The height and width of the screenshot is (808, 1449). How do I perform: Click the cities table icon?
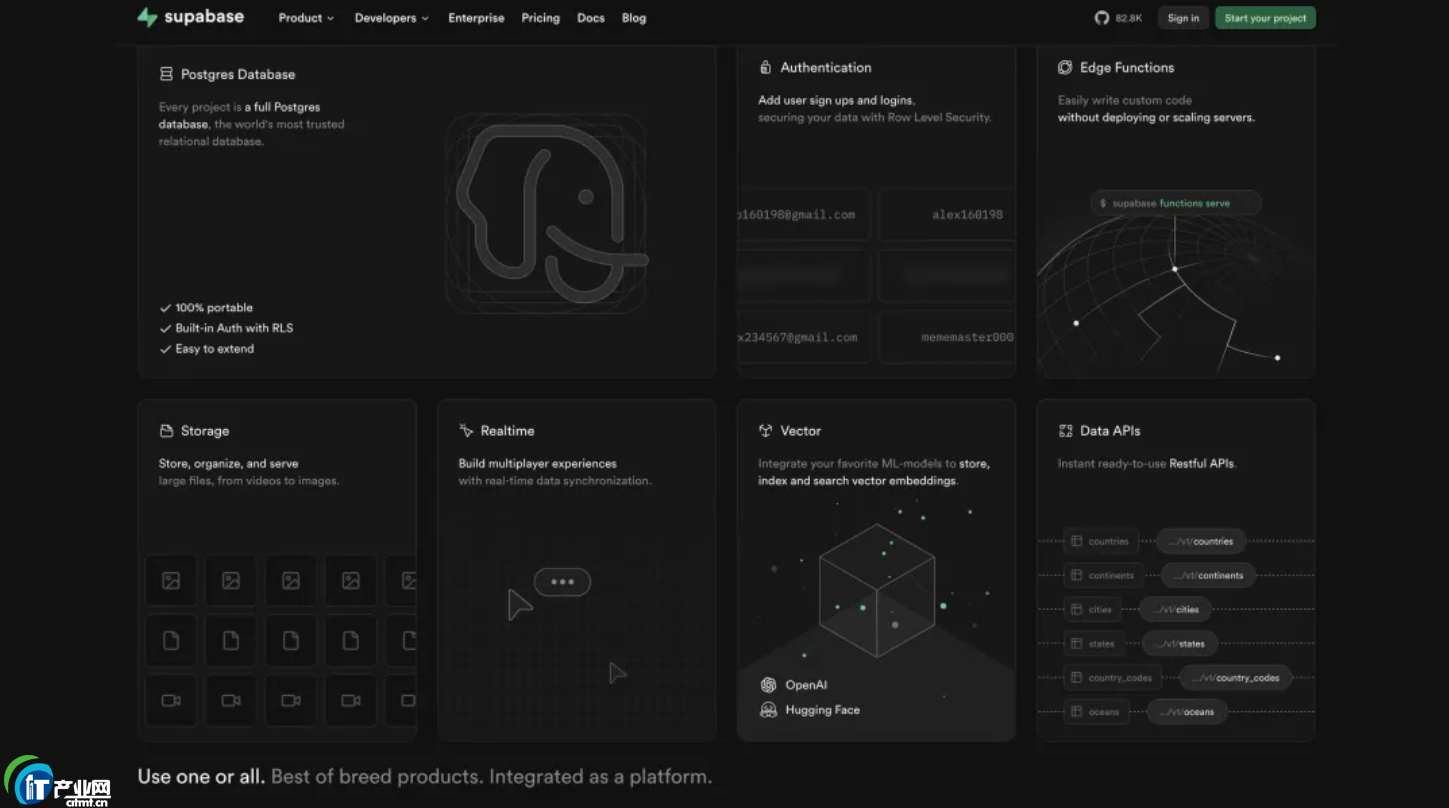1077,609
